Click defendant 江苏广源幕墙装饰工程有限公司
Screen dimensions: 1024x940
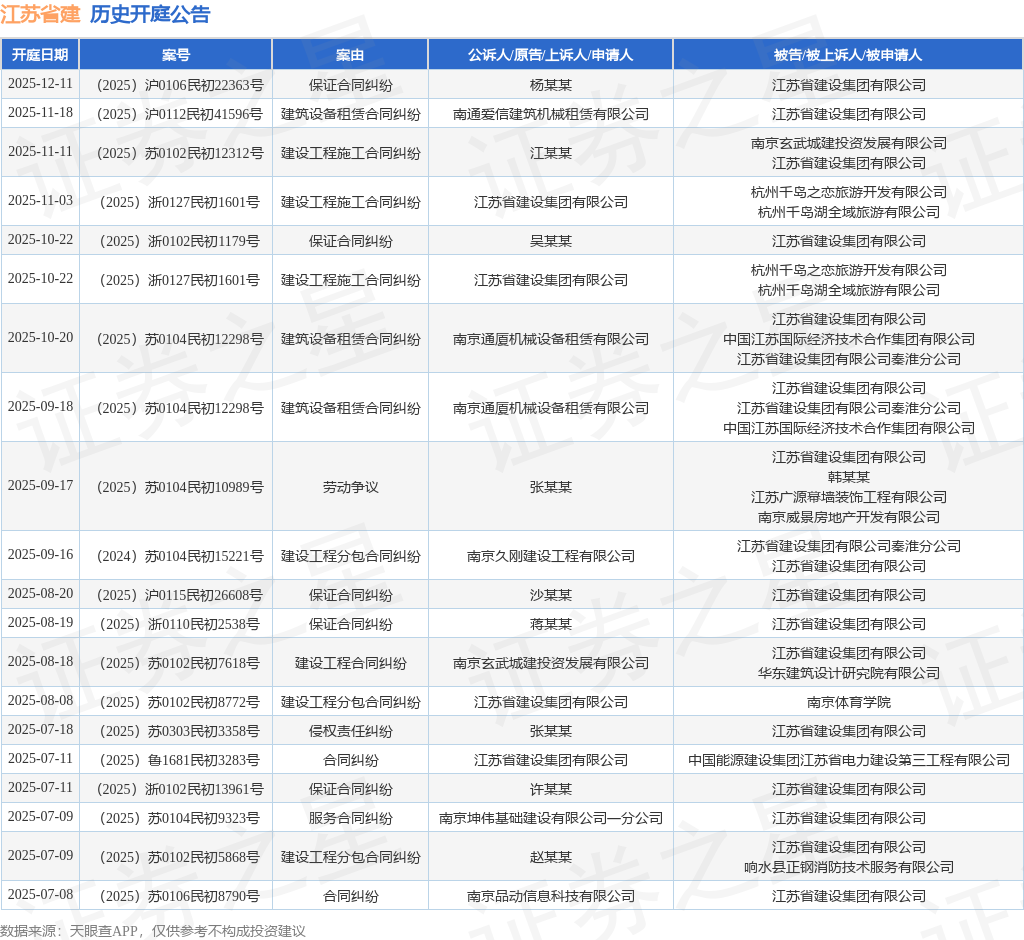tap(848, 497)
